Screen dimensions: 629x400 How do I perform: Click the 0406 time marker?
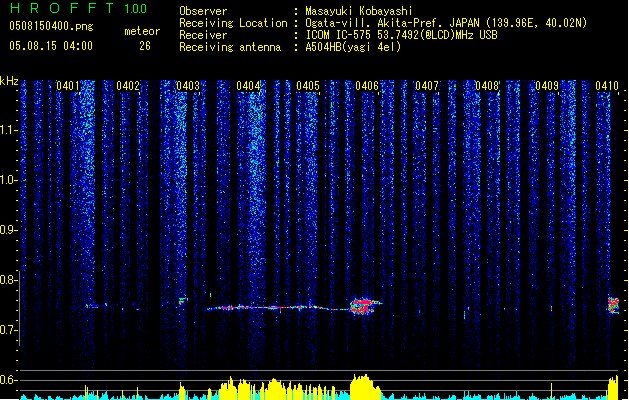coord(367,86)
